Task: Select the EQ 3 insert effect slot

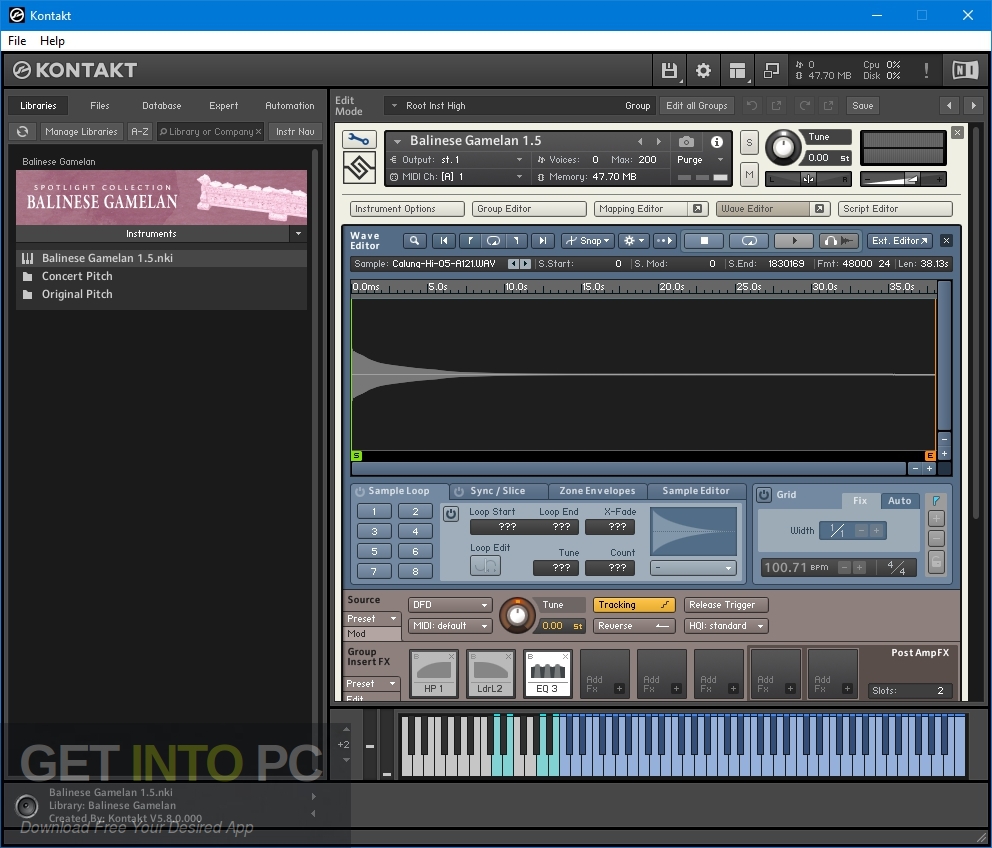Action: pyautogui.click(x=548, y=674)
